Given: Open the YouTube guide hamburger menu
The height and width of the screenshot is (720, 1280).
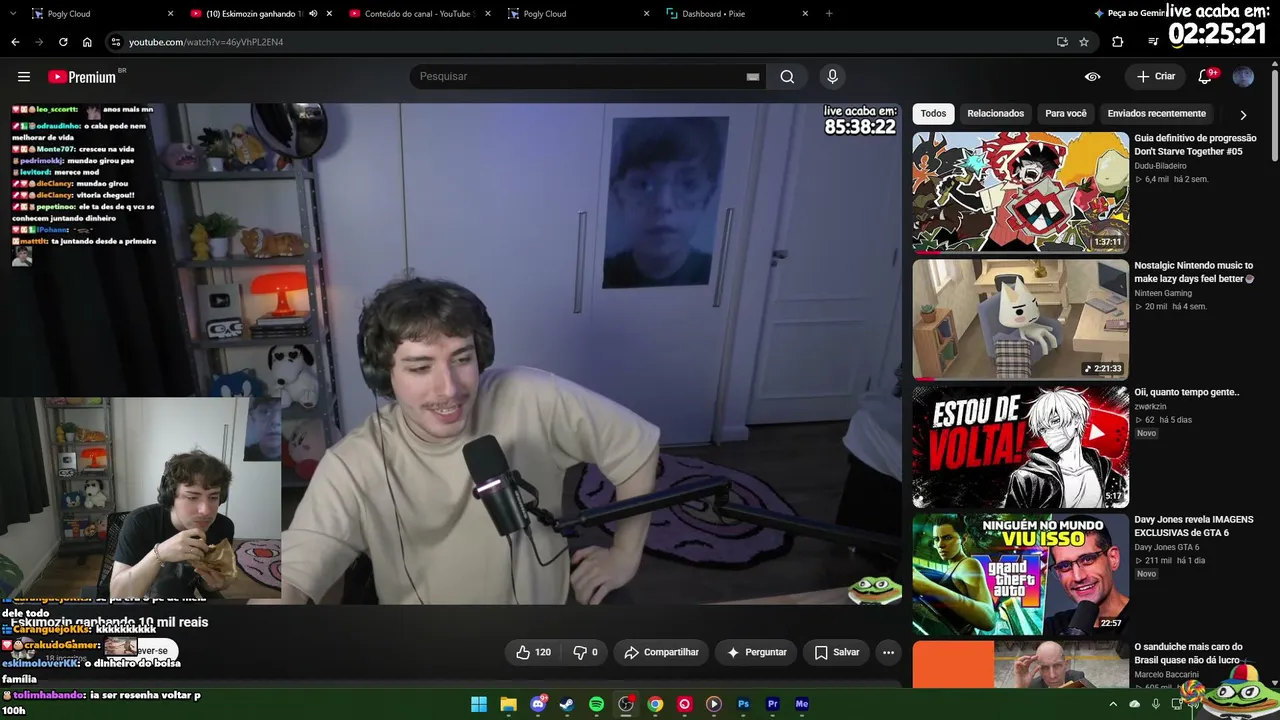Looking at the screenshot, I should 24,77.
